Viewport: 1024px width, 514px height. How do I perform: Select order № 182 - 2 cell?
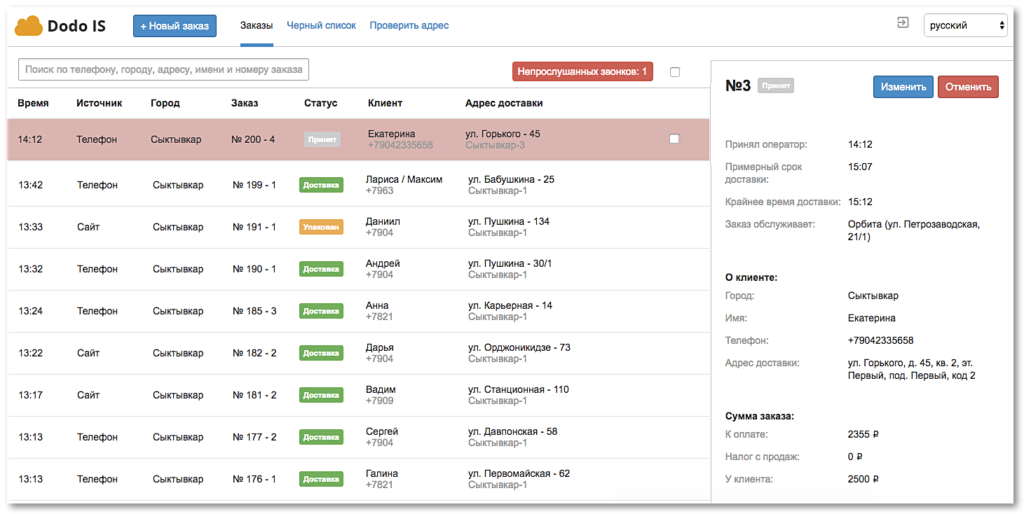(x=254, y=353)
